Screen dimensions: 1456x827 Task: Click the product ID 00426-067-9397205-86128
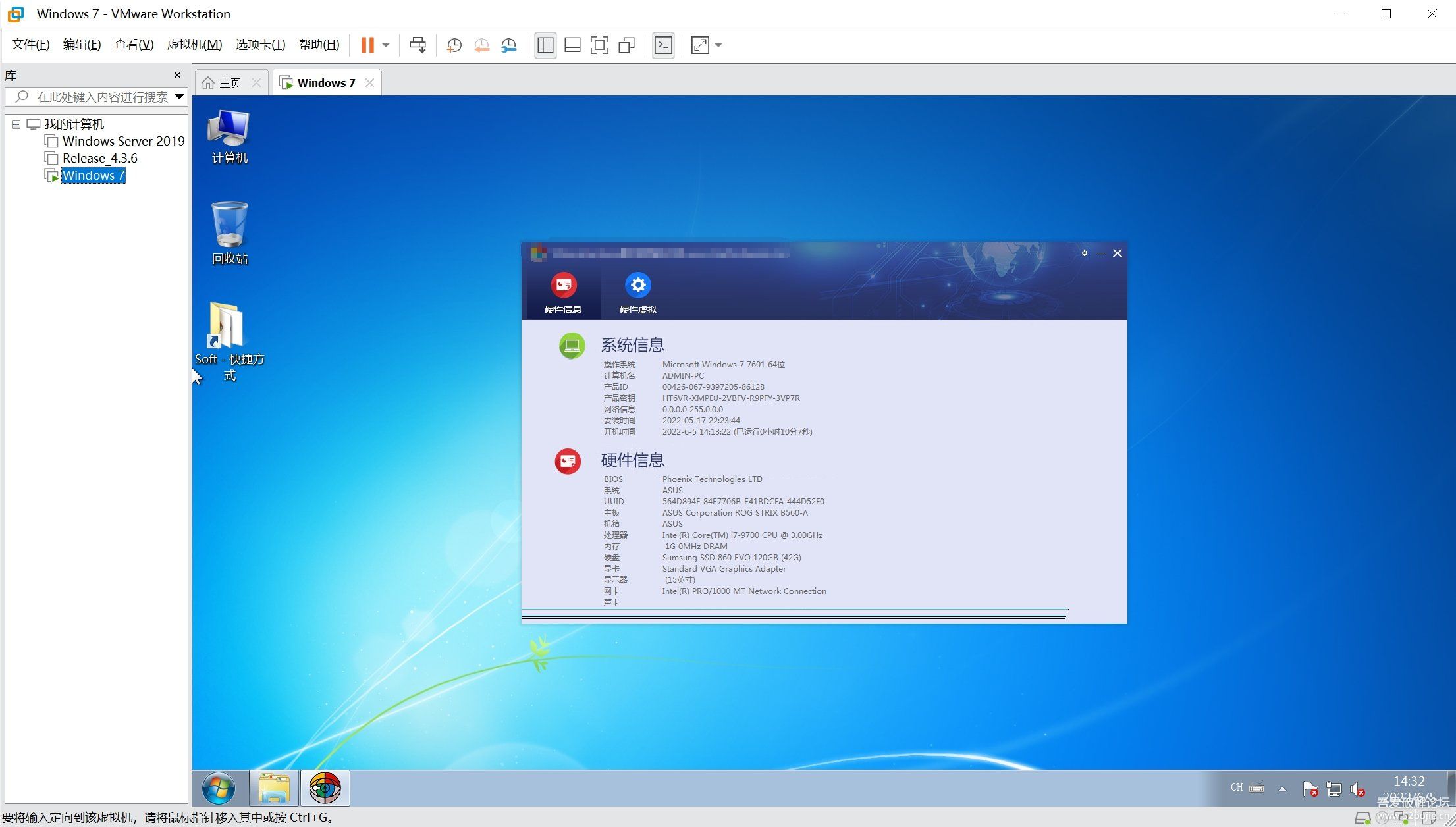(x=713, y=387)
